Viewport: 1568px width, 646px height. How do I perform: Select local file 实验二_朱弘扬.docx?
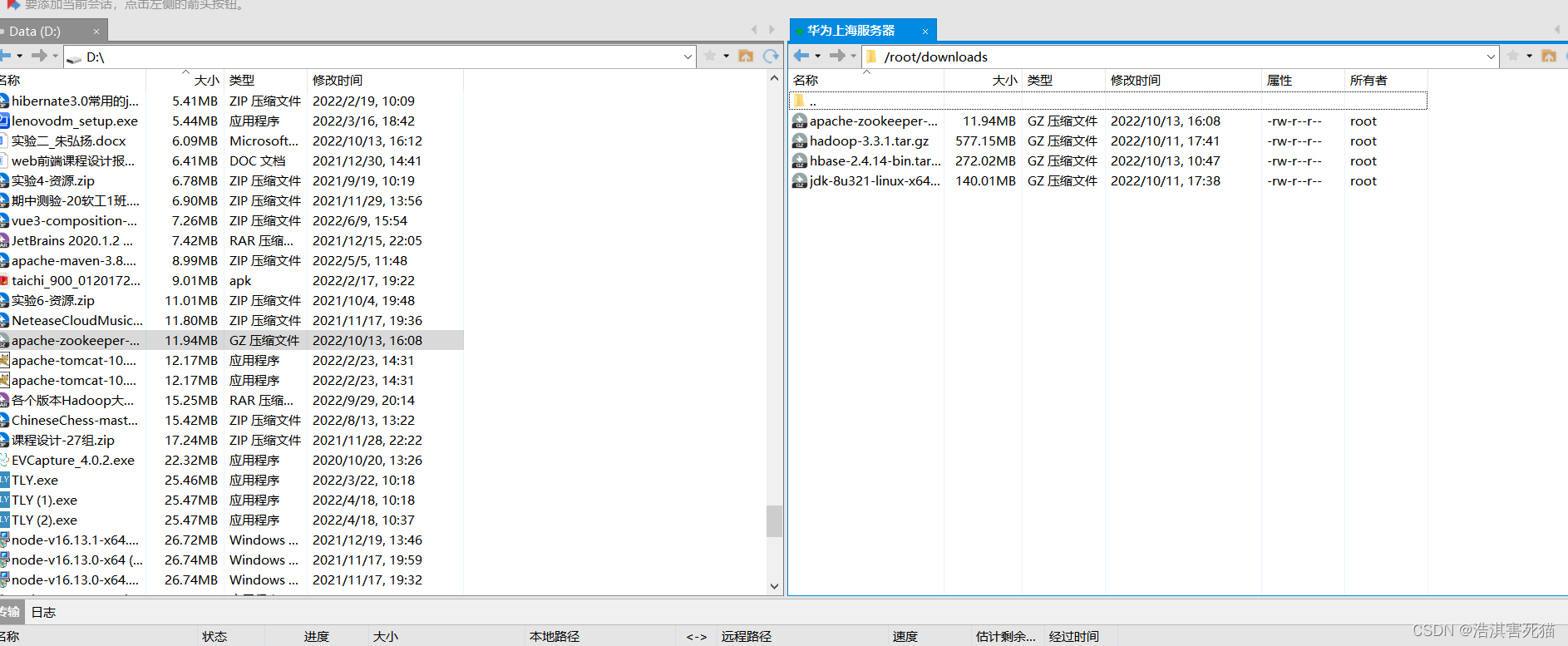coord(69,141)
